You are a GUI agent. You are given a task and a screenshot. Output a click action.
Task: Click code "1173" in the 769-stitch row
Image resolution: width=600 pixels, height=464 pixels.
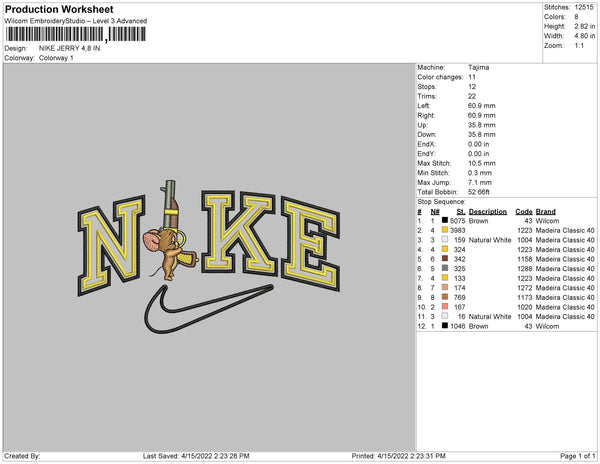525,297
